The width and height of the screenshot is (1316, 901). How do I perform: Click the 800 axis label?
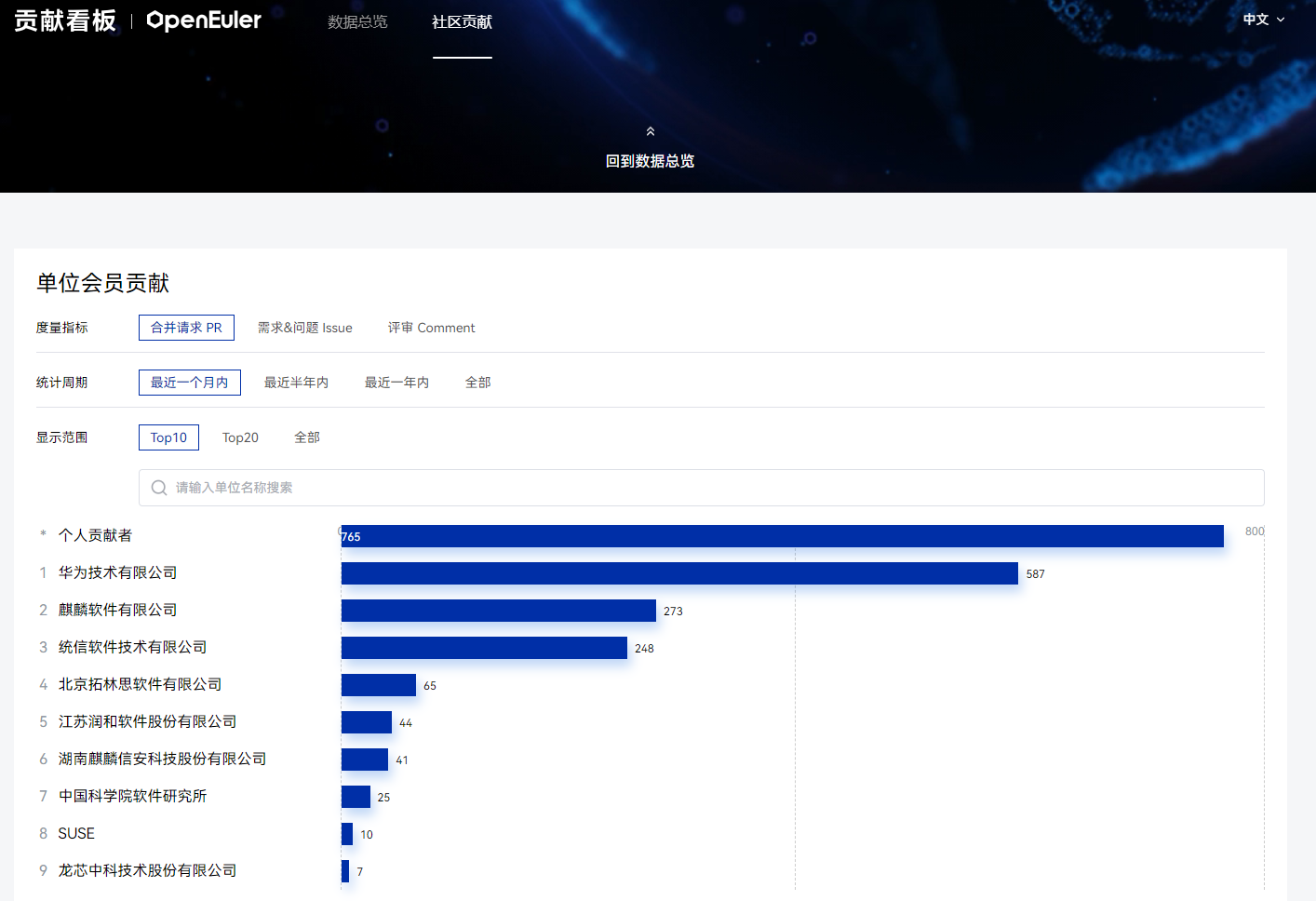coord(1255,531)
